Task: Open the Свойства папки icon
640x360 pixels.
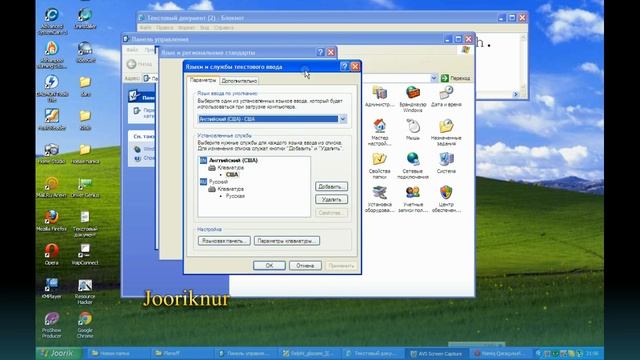Action: [x=380, y=165]
